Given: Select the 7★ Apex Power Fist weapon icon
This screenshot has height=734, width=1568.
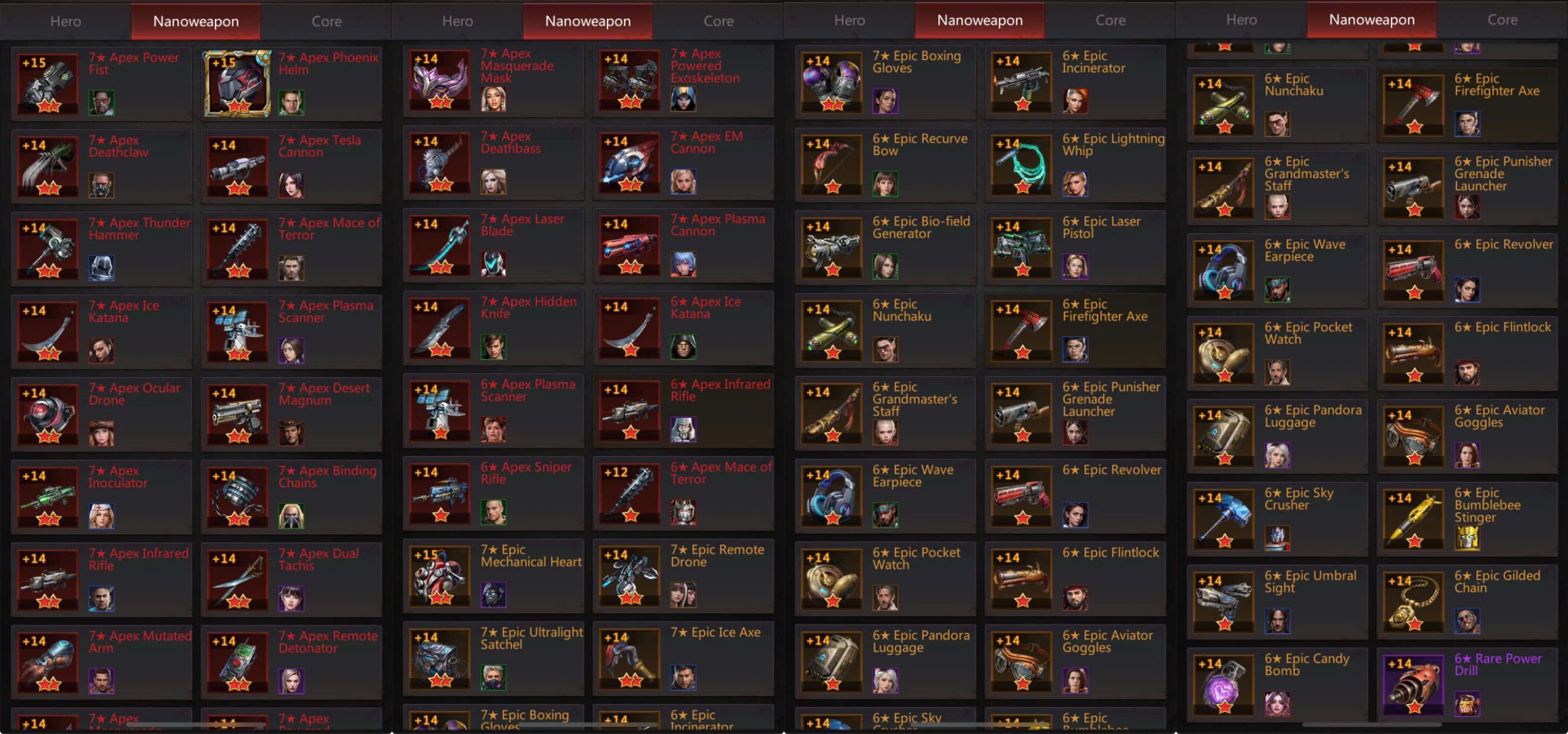Looking at the screenshot, I should tap(48, 84).
